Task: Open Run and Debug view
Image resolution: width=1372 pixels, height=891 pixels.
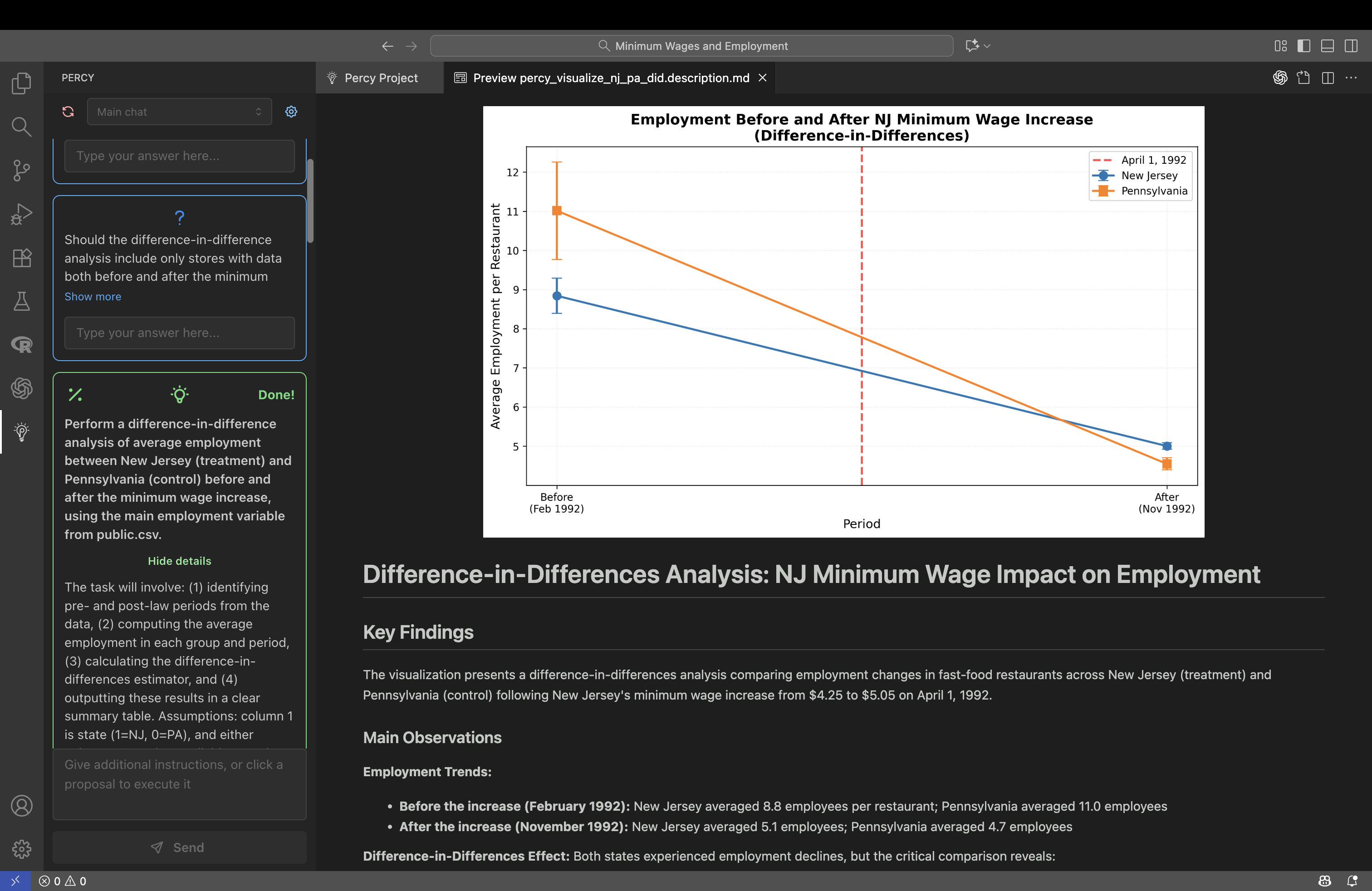Action: (21, 214)
